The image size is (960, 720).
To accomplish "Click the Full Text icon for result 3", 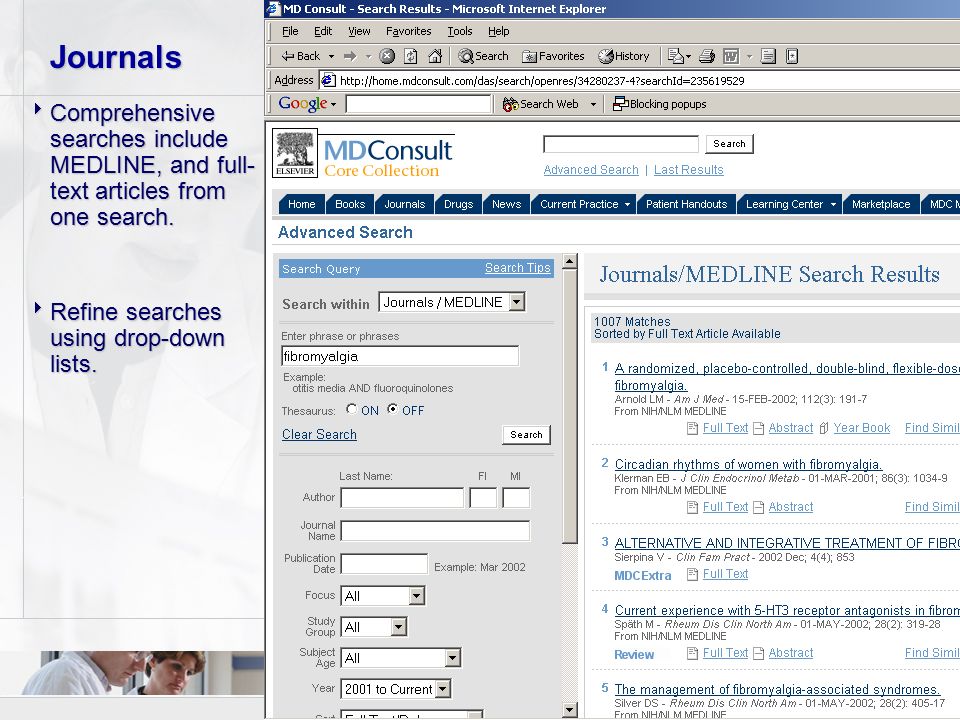I will point(692,574).
